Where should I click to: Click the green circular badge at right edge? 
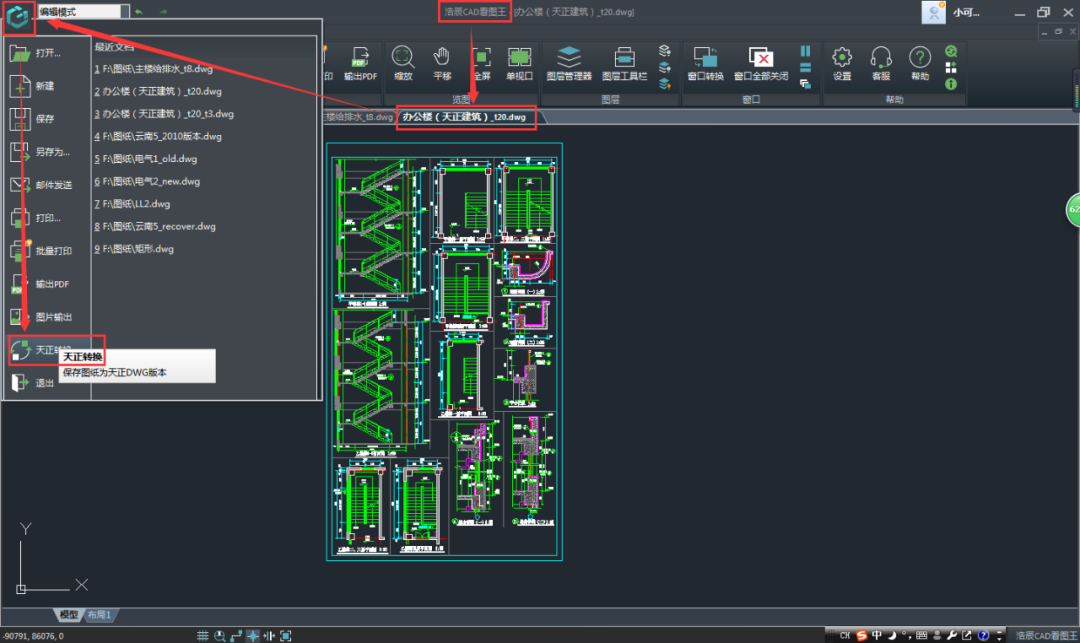click(1073, 209)
